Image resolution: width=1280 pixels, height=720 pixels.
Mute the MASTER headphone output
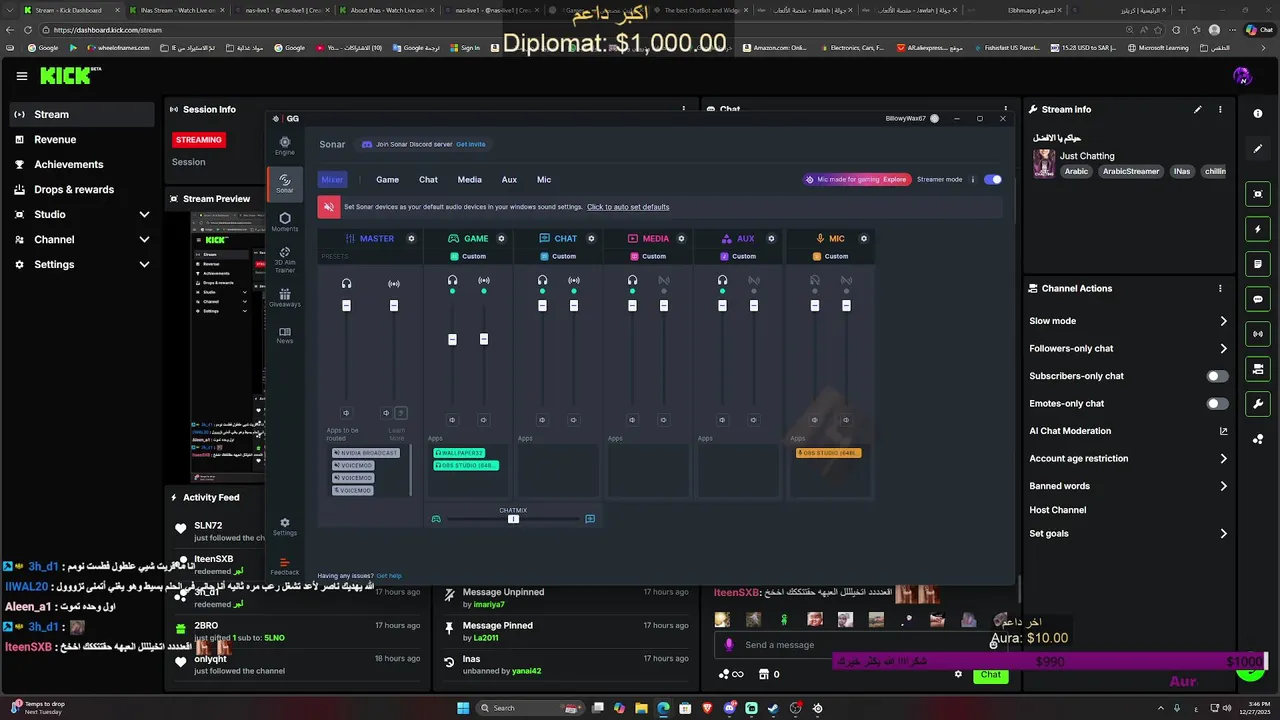point(346,413)
